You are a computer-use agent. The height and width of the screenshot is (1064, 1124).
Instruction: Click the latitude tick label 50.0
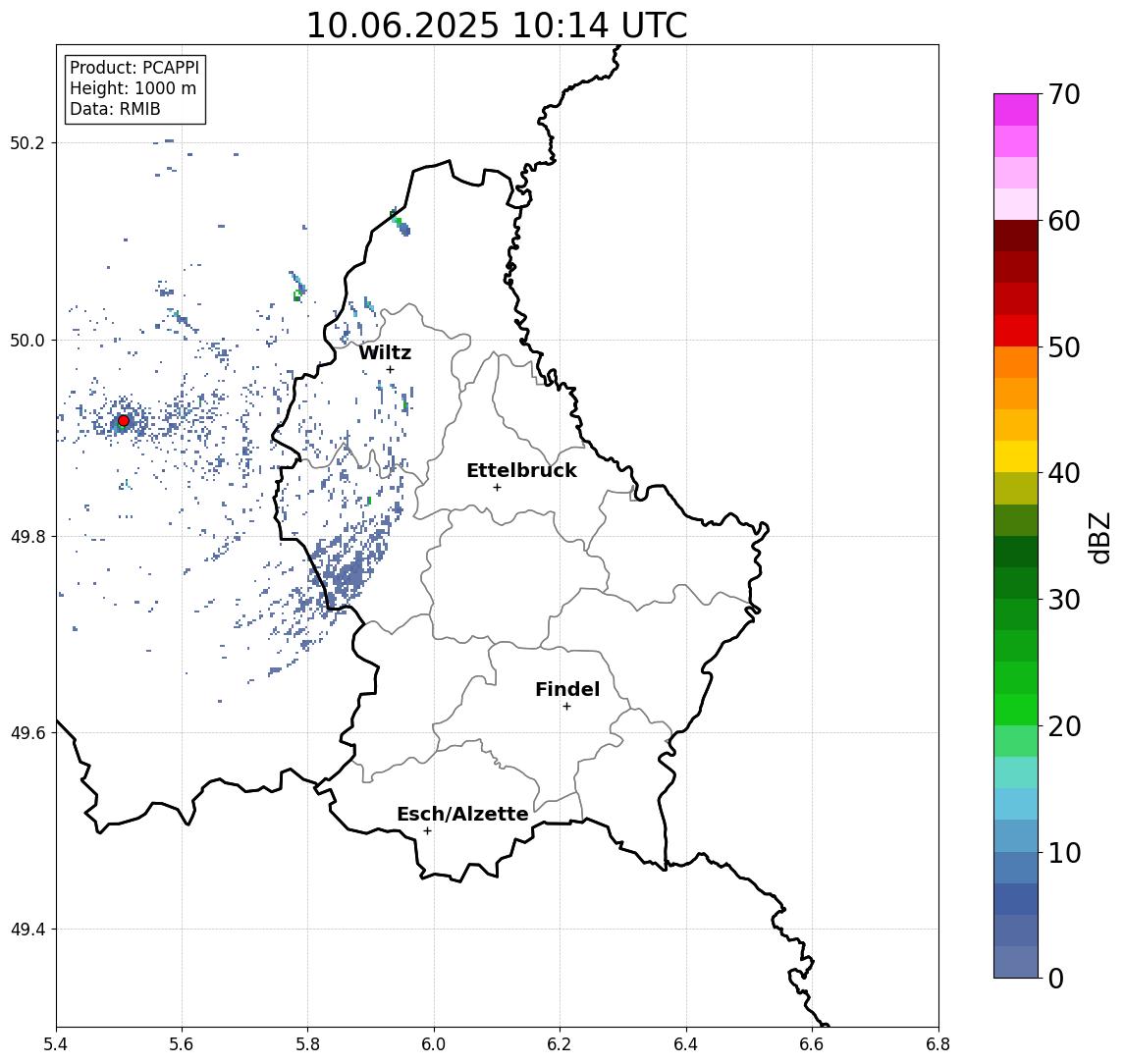click(x=27, y=340)
